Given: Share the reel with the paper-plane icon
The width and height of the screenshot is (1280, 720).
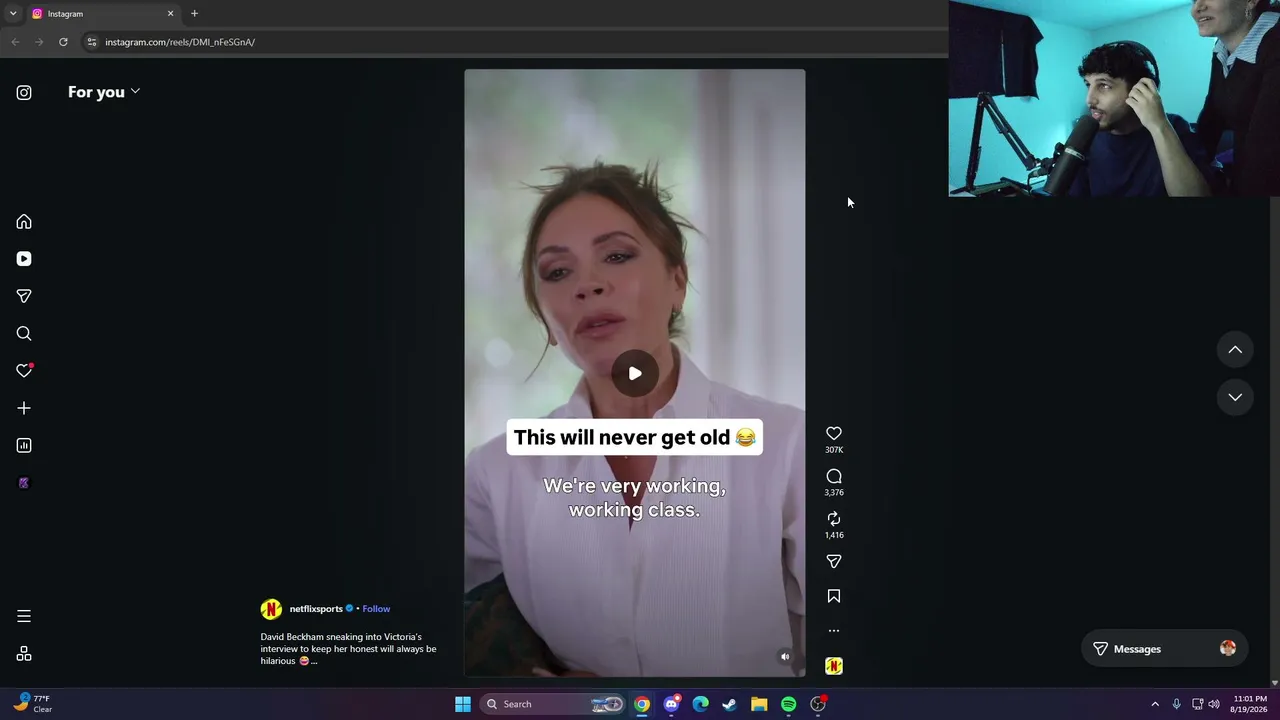Looking at the screenshot, I should tap(834, 561).
